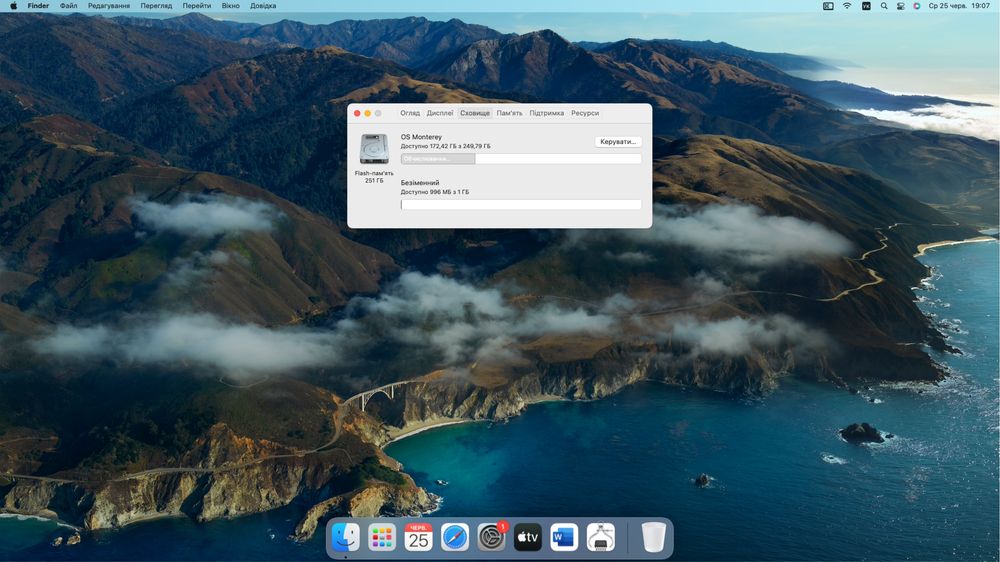Click the flash storage drive icon
This screenshot has width=1000, height=562.
(374, 149)
